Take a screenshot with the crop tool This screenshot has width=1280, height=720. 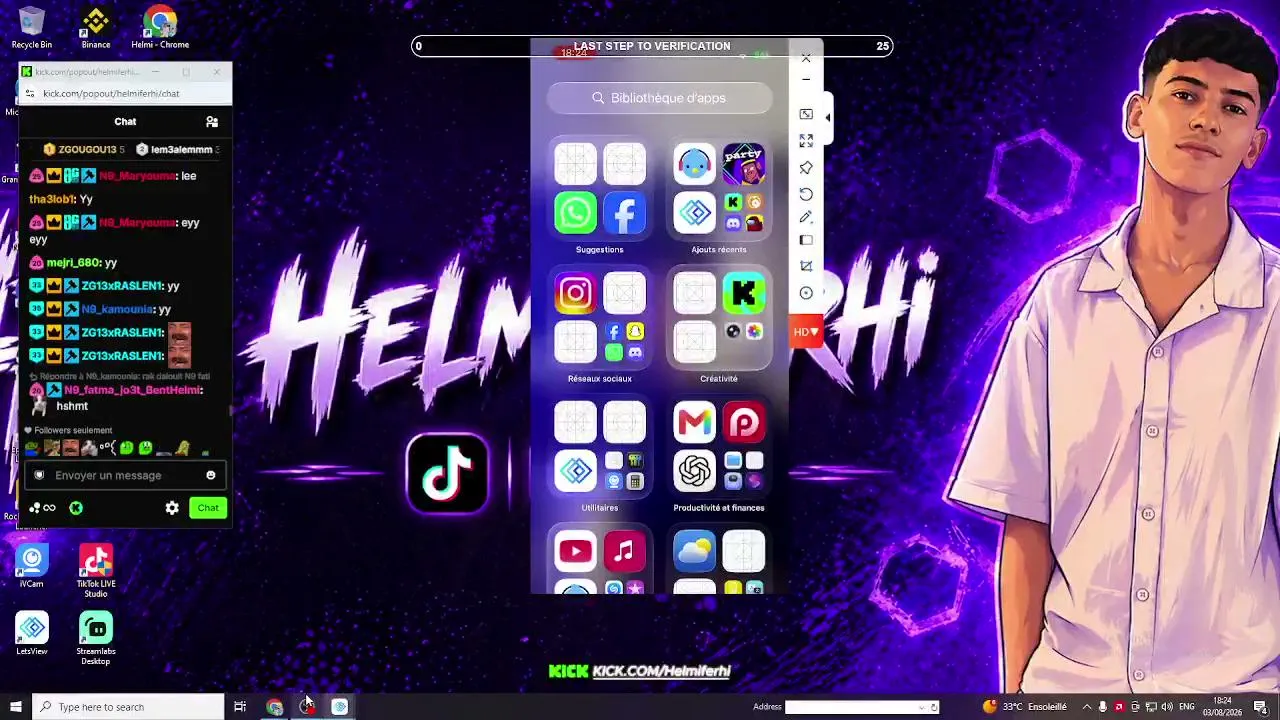click(x=806, y=266)
